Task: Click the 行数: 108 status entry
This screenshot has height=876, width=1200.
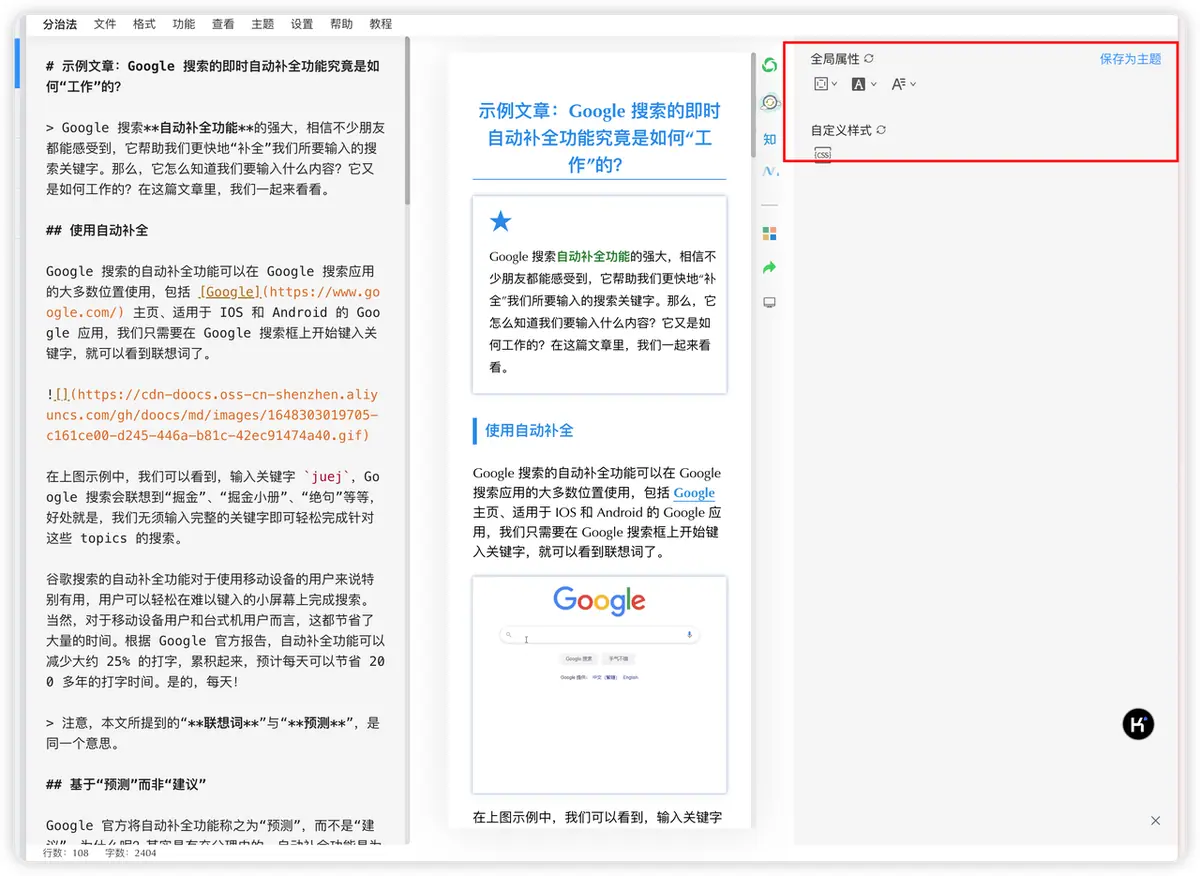Action: pos(66,853)
